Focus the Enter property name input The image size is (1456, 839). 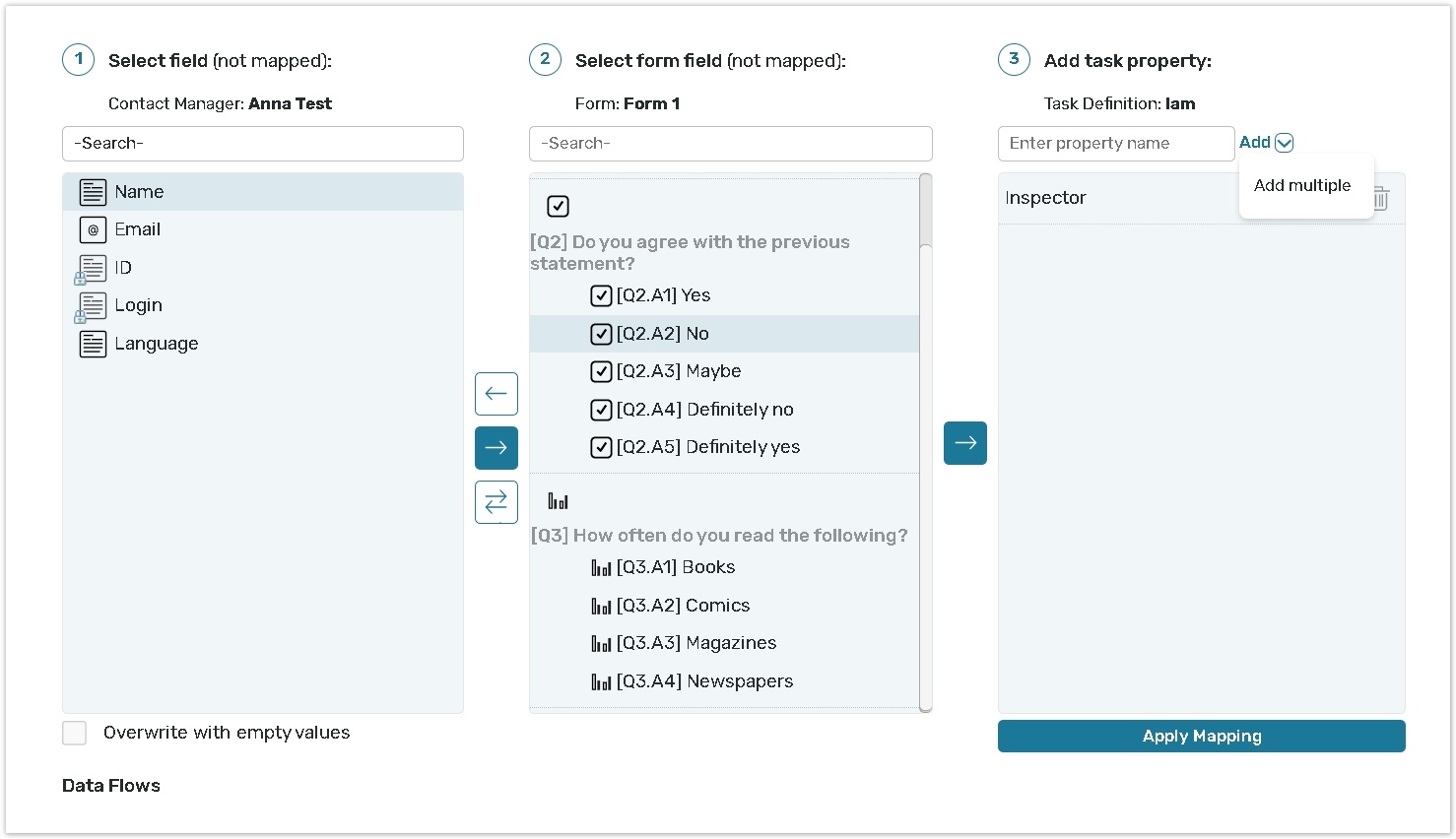[x=1115, y=144]
